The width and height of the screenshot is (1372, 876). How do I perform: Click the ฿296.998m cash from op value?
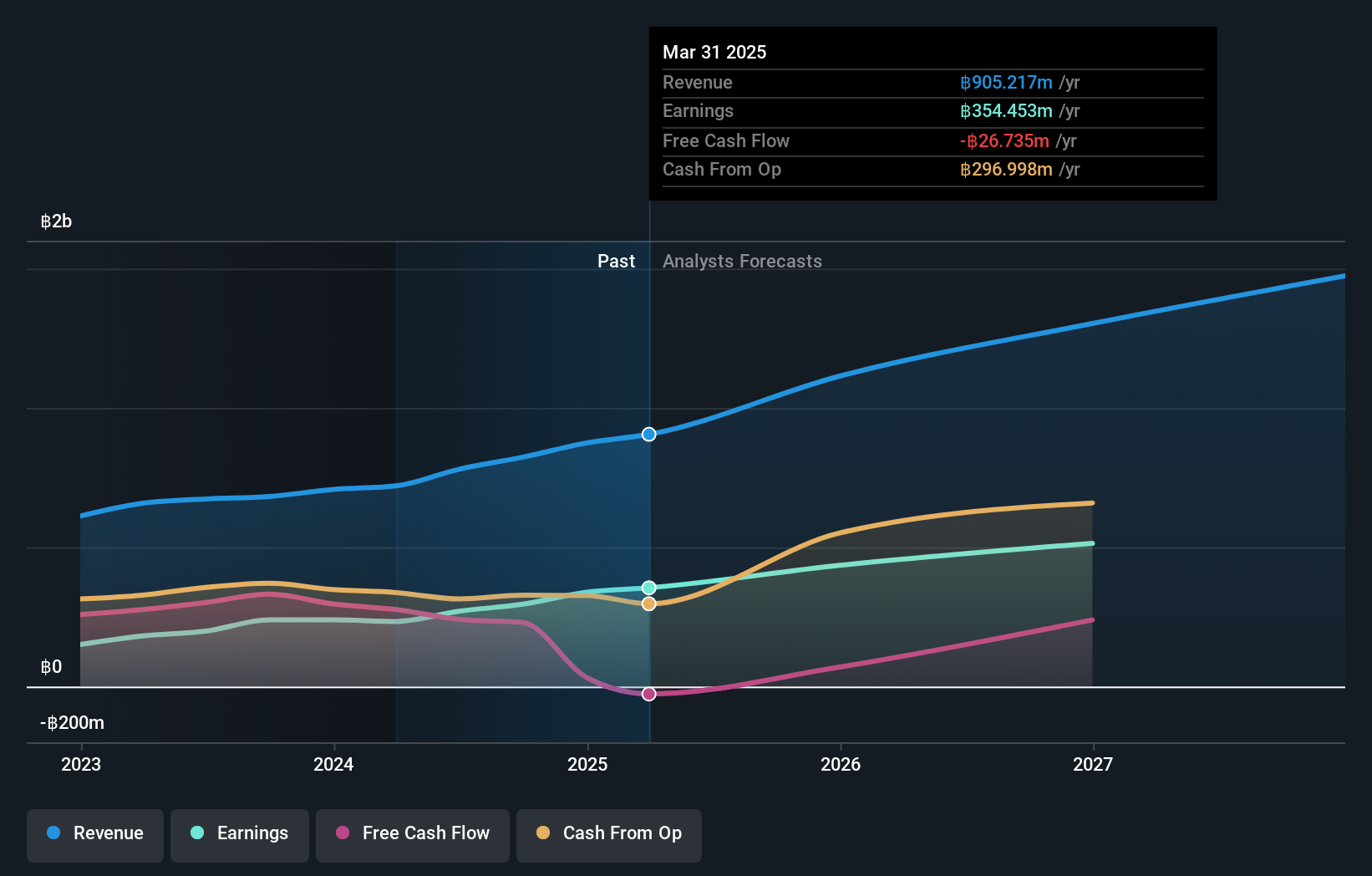(1006, 170)
